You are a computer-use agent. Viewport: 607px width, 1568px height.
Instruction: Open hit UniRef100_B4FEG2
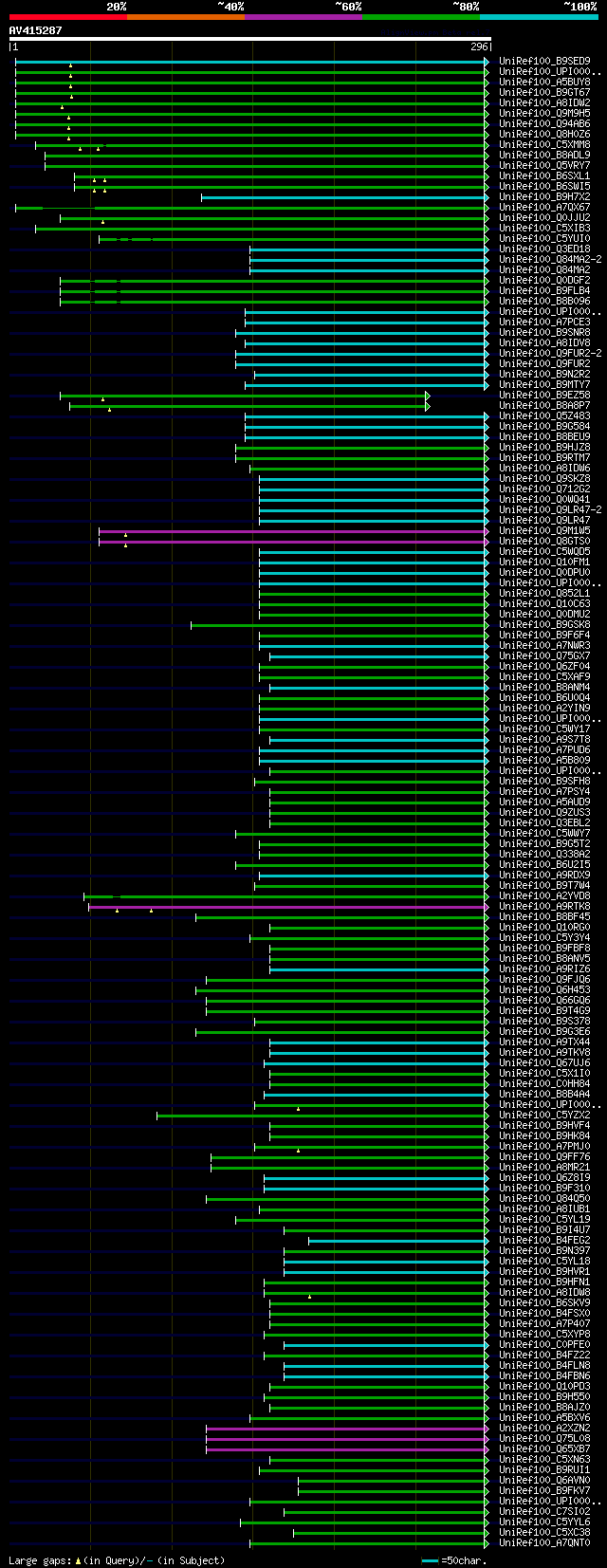[544, 1241]
